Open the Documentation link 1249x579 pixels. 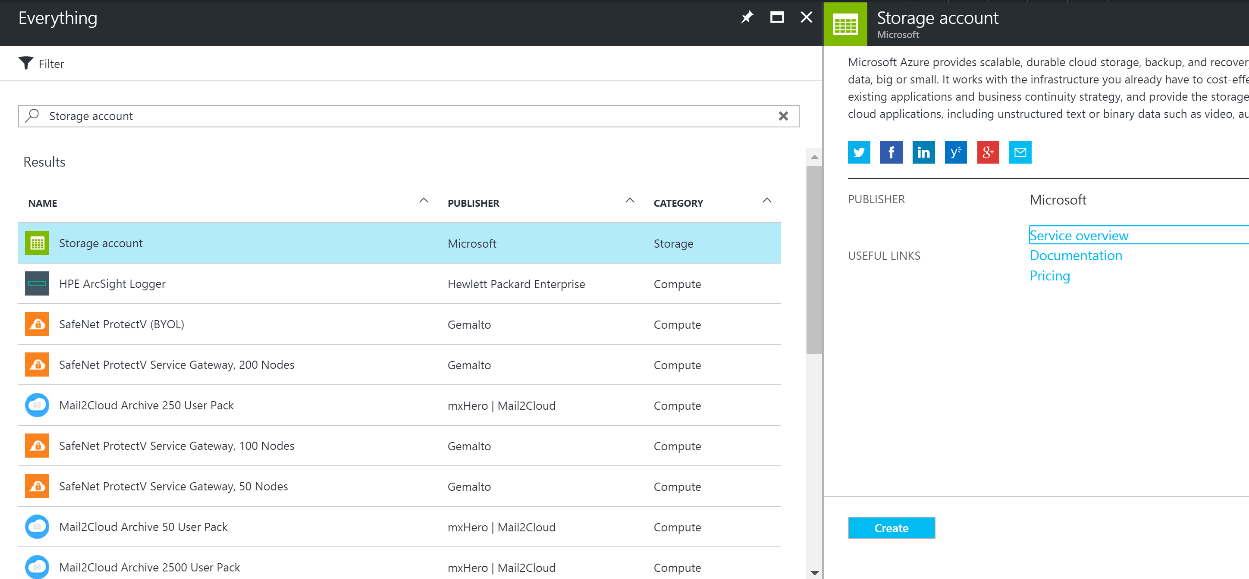tap(1076, 256)
